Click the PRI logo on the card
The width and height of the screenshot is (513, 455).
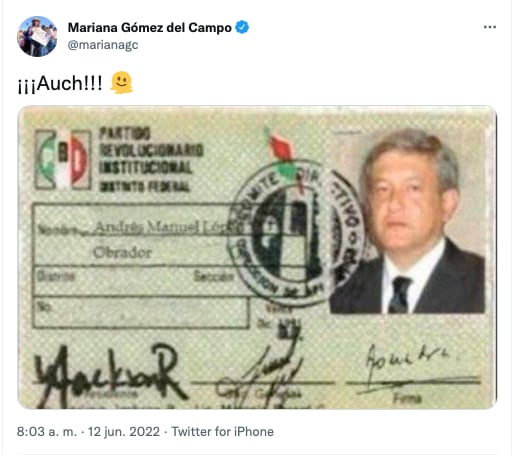click(x=63, y=160)
